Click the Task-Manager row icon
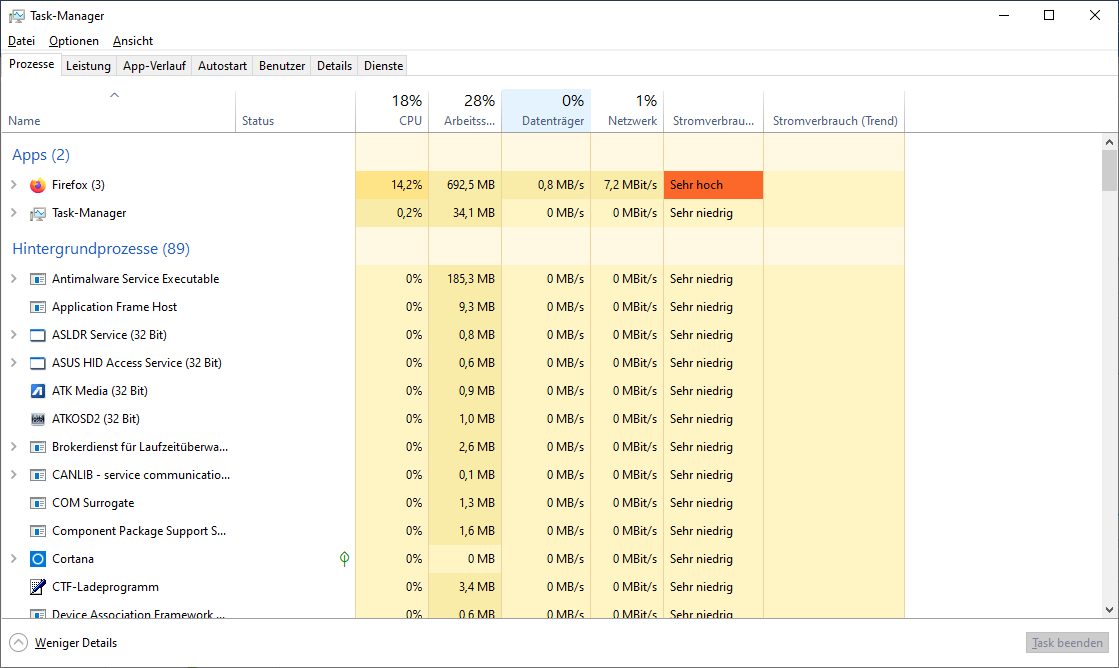The height and width of the screenshot is (668, 1119). coord(38,213)
